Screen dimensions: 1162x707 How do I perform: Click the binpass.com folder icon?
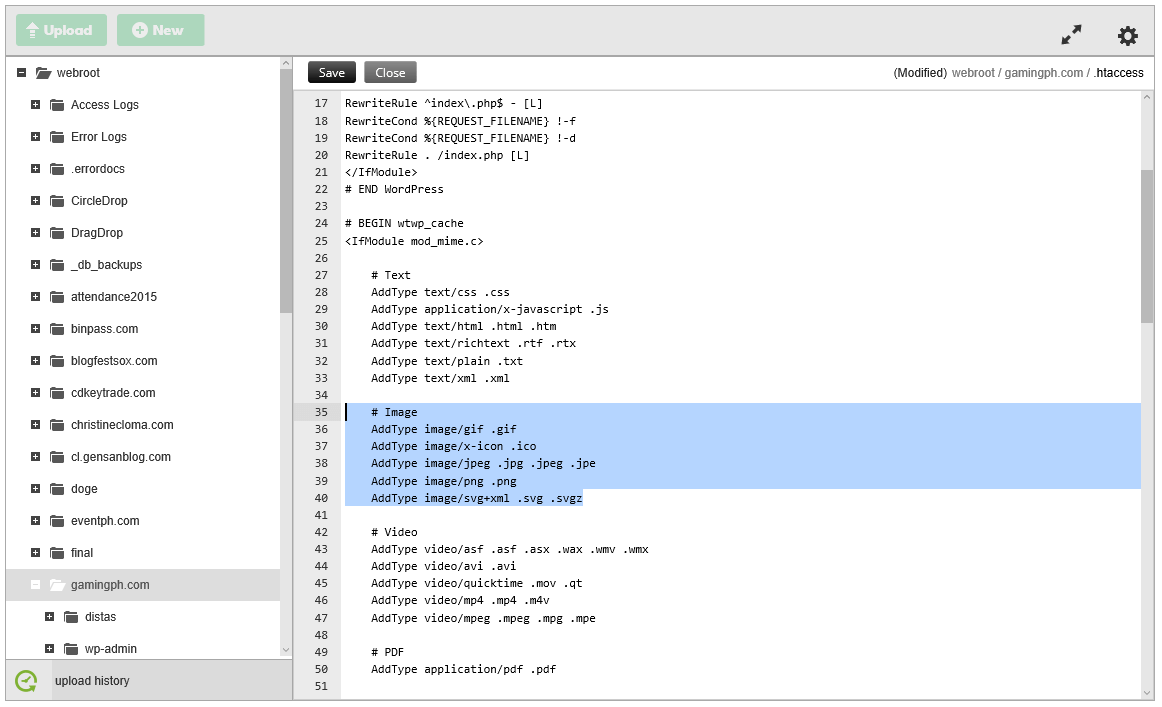[57, 328]
